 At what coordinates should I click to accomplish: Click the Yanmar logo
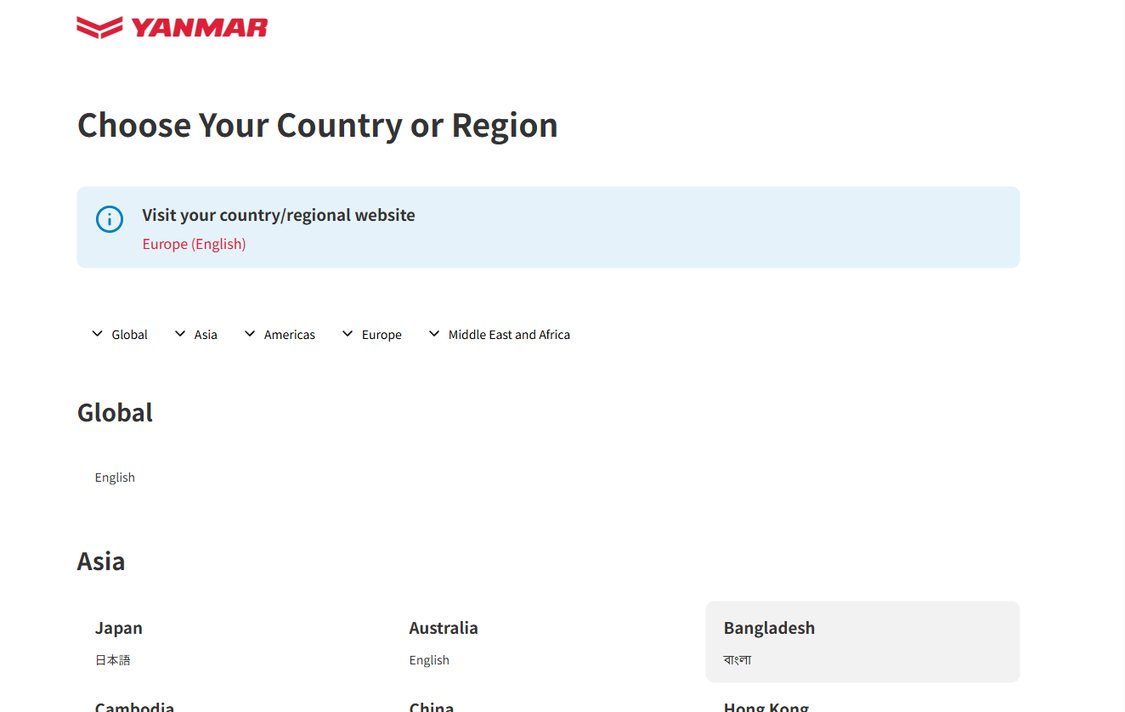point(172,27)
